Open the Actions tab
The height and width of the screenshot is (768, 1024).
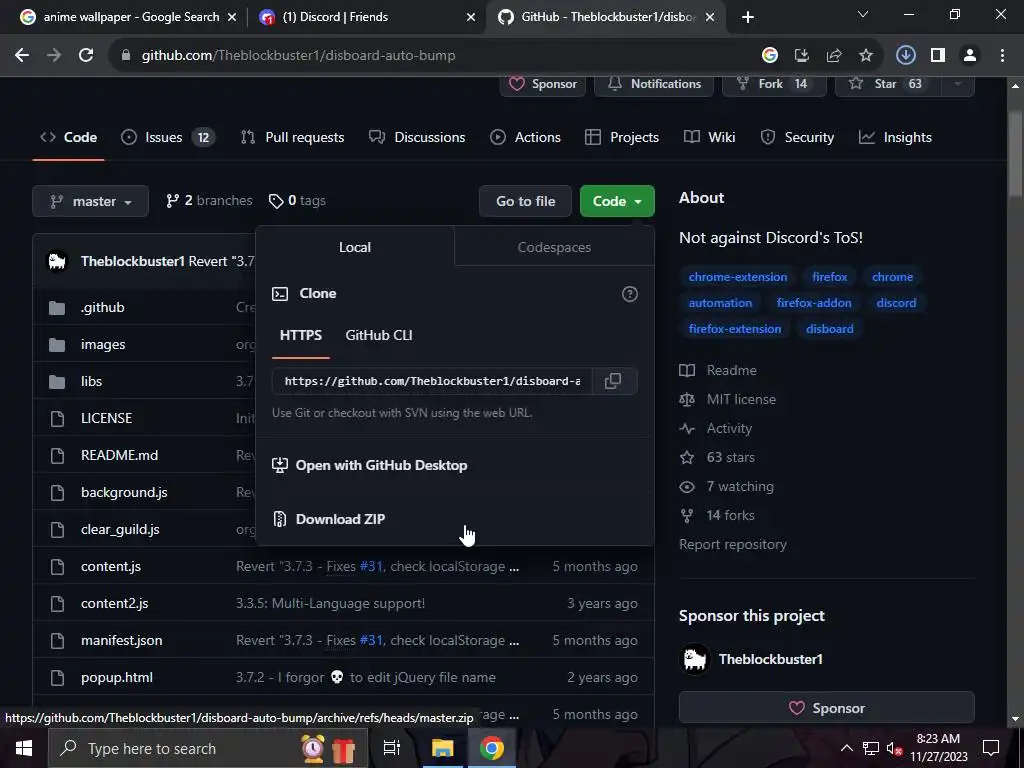tap(526, 137)
